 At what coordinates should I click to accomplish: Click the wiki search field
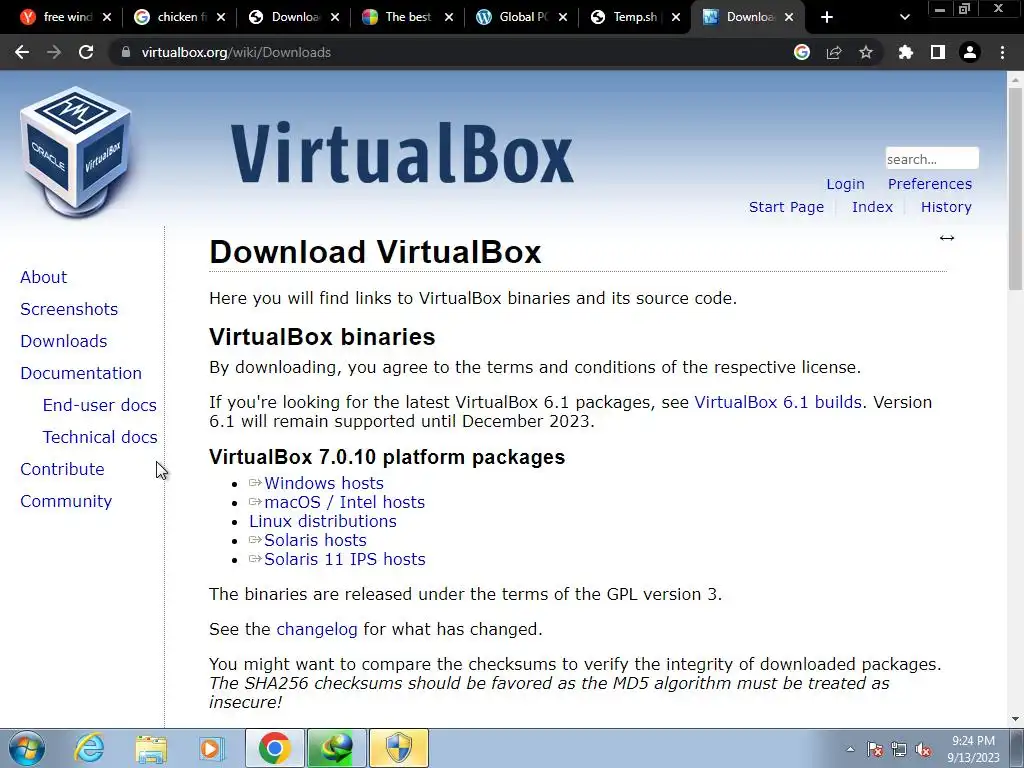tap(932, 159)
